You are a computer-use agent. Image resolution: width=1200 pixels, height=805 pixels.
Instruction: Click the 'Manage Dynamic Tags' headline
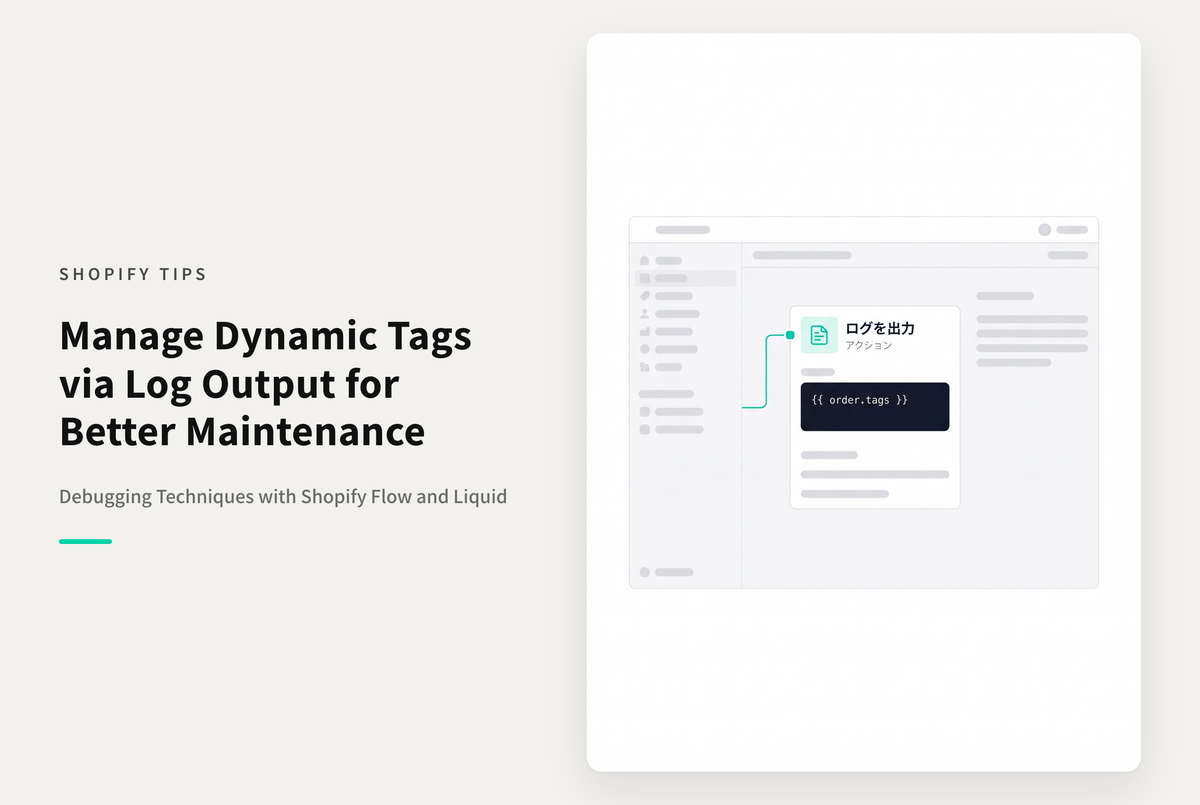[265, 336]
